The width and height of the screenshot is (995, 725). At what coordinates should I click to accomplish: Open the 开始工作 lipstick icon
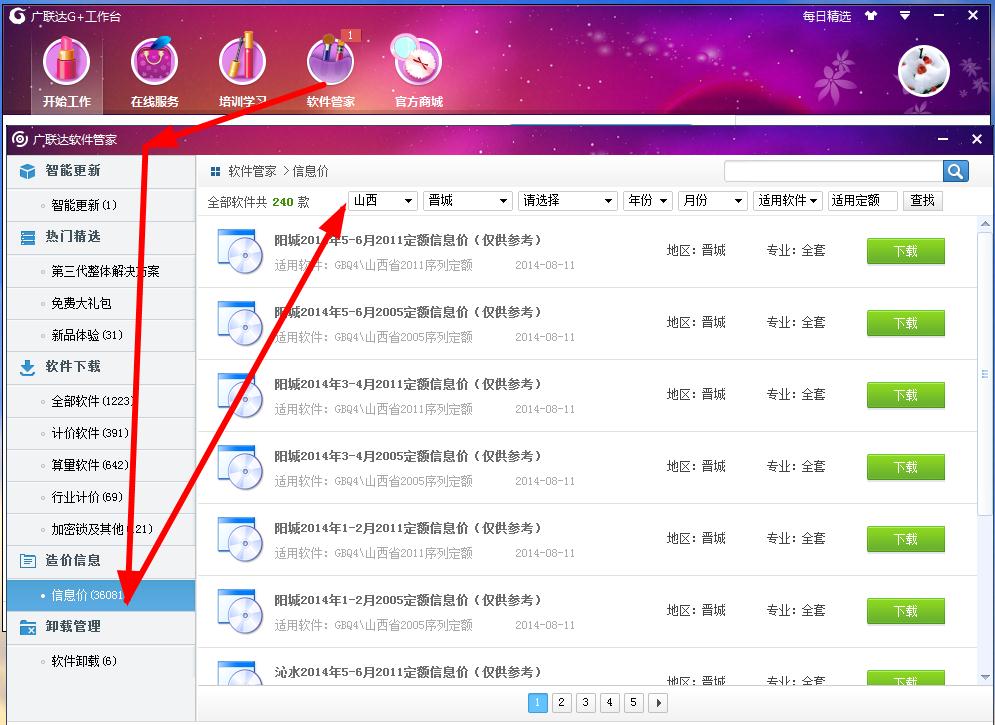pos(67,62)
